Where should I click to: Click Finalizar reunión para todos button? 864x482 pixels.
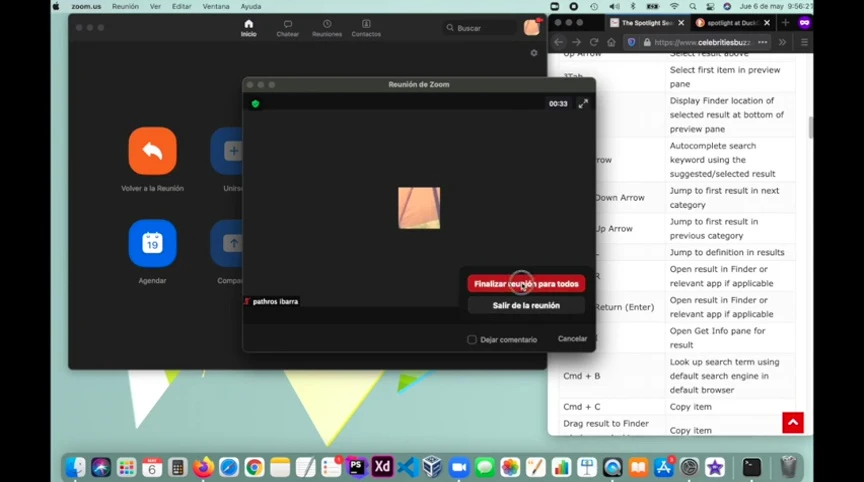coord(526,284)
